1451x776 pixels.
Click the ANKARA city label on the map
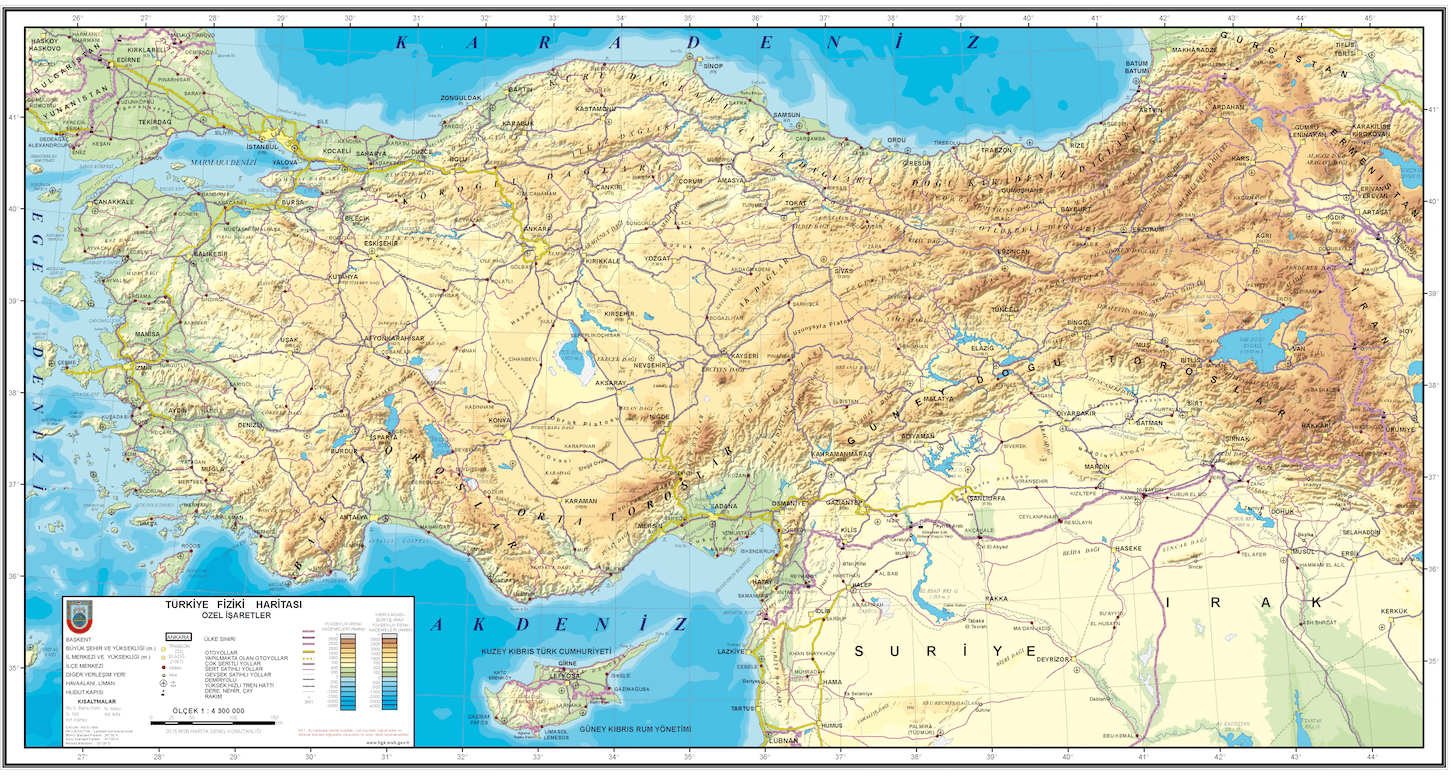(538, 229)
